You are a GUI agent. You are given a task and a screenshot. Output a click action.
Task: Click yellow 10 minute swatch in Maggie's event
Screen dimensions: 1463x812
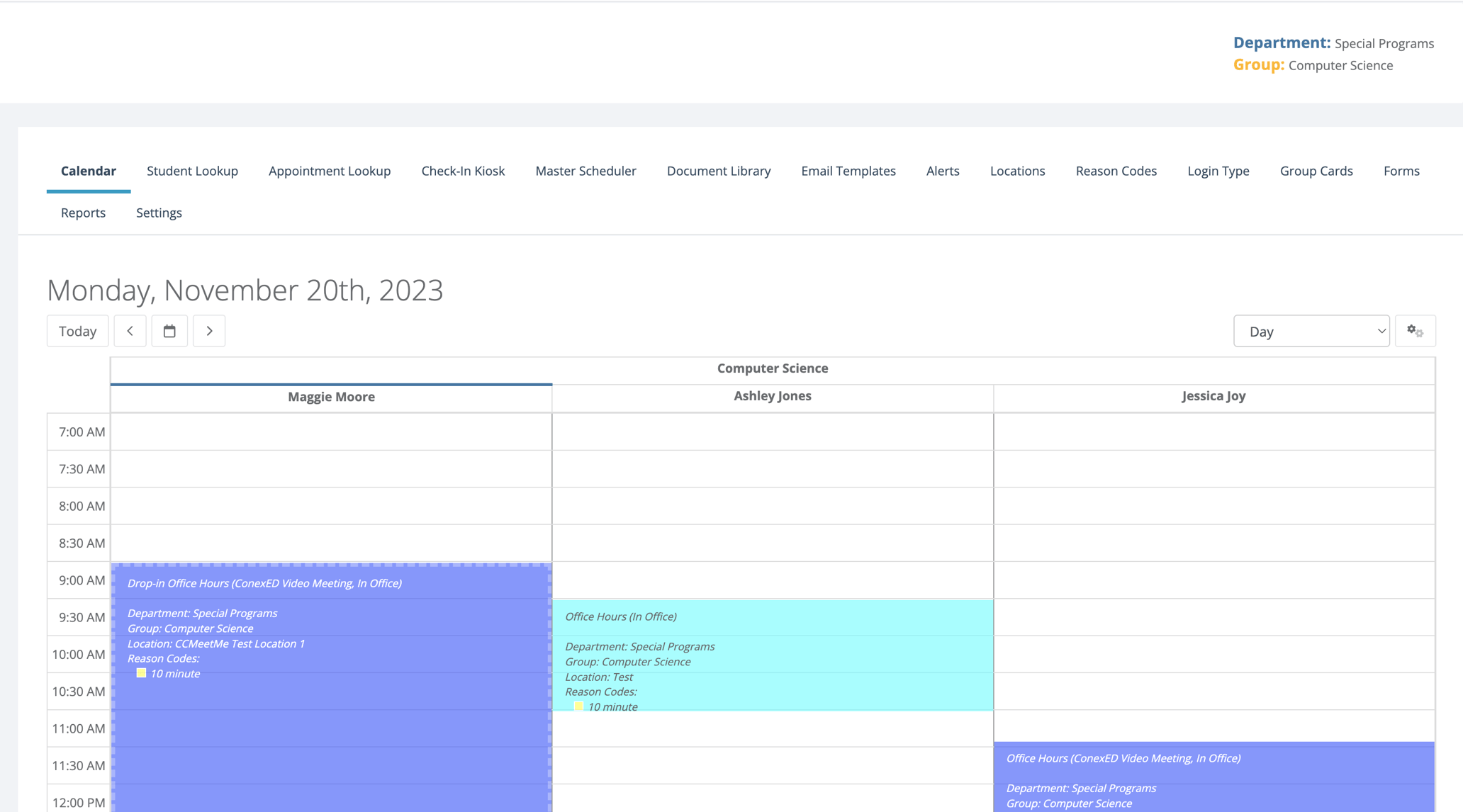141,673
